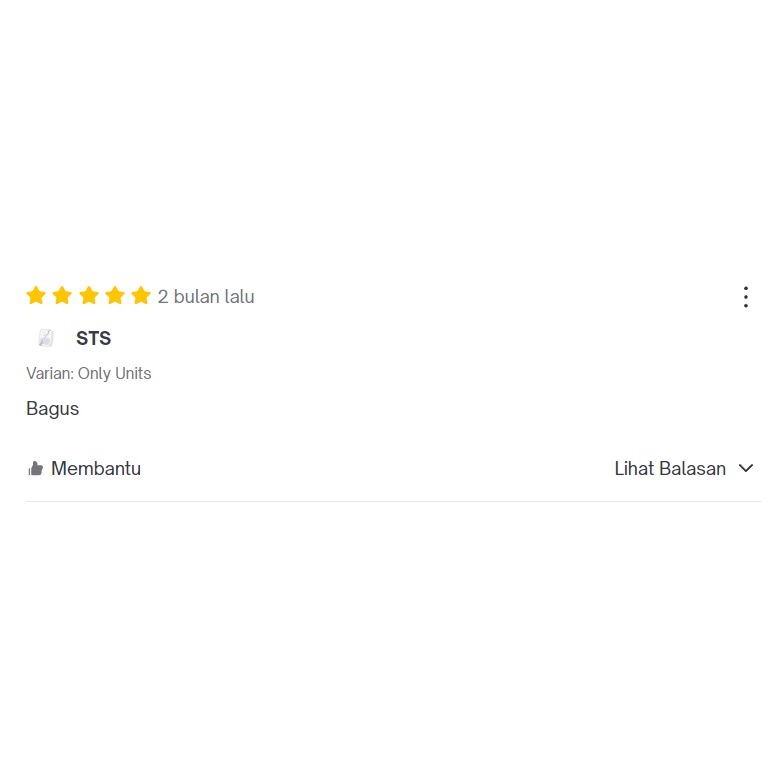Image resolution: width=783 pixels, height=783 pixels.
Task: Select the second rating star
Action: (x=62, y=295)
